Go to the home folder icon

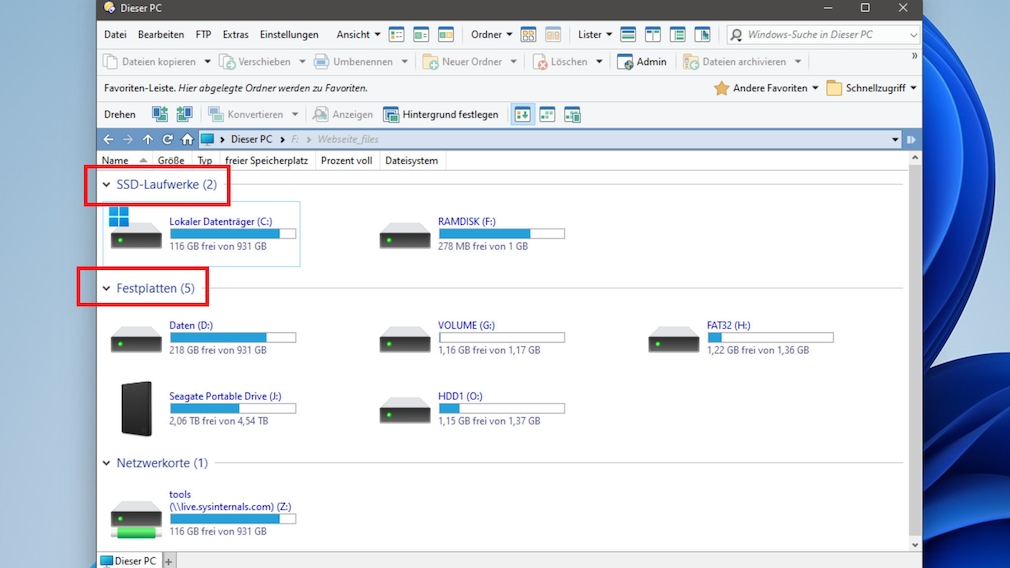tap(187, 140)
